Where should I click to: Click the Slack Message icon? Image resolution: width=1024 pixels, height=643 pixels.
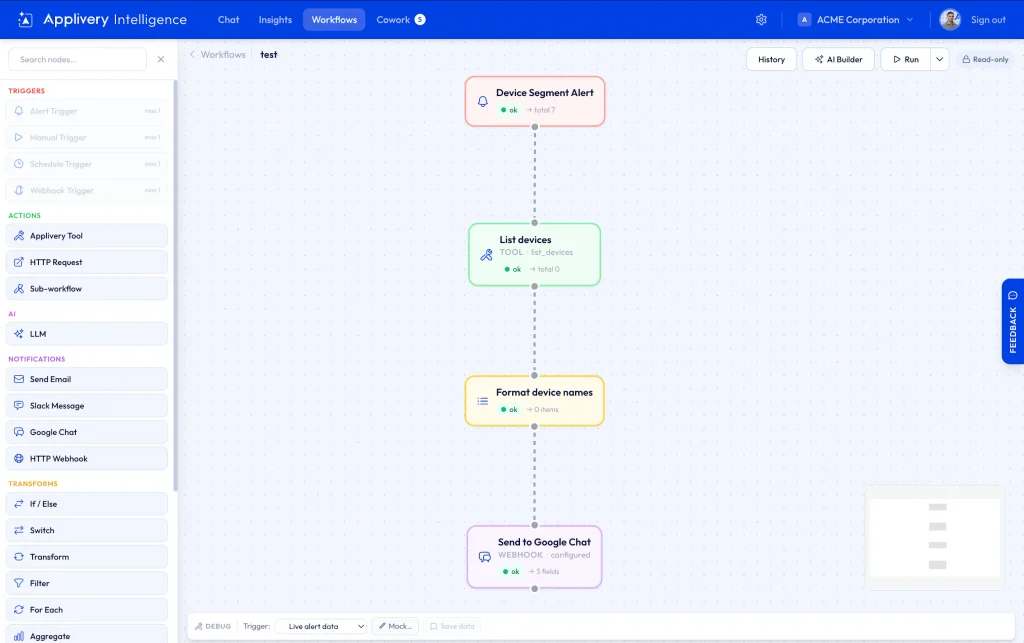click(x=19, y=405)
